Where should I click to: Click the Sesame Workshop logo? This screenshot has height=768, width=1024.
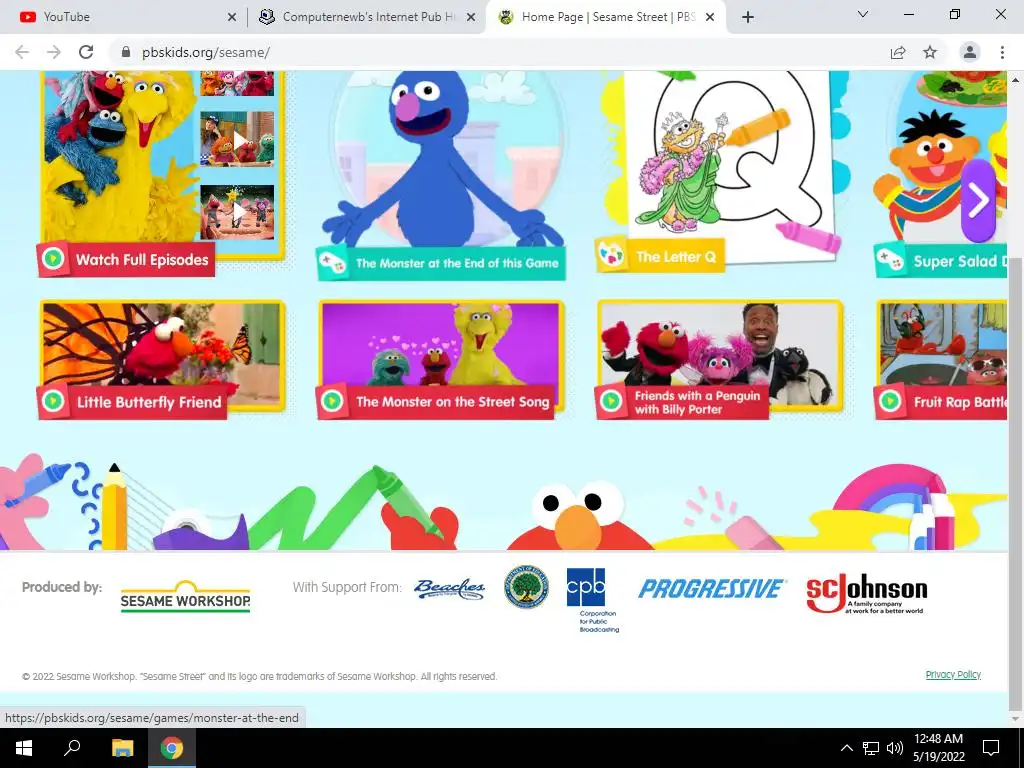[x=185, y=596]
